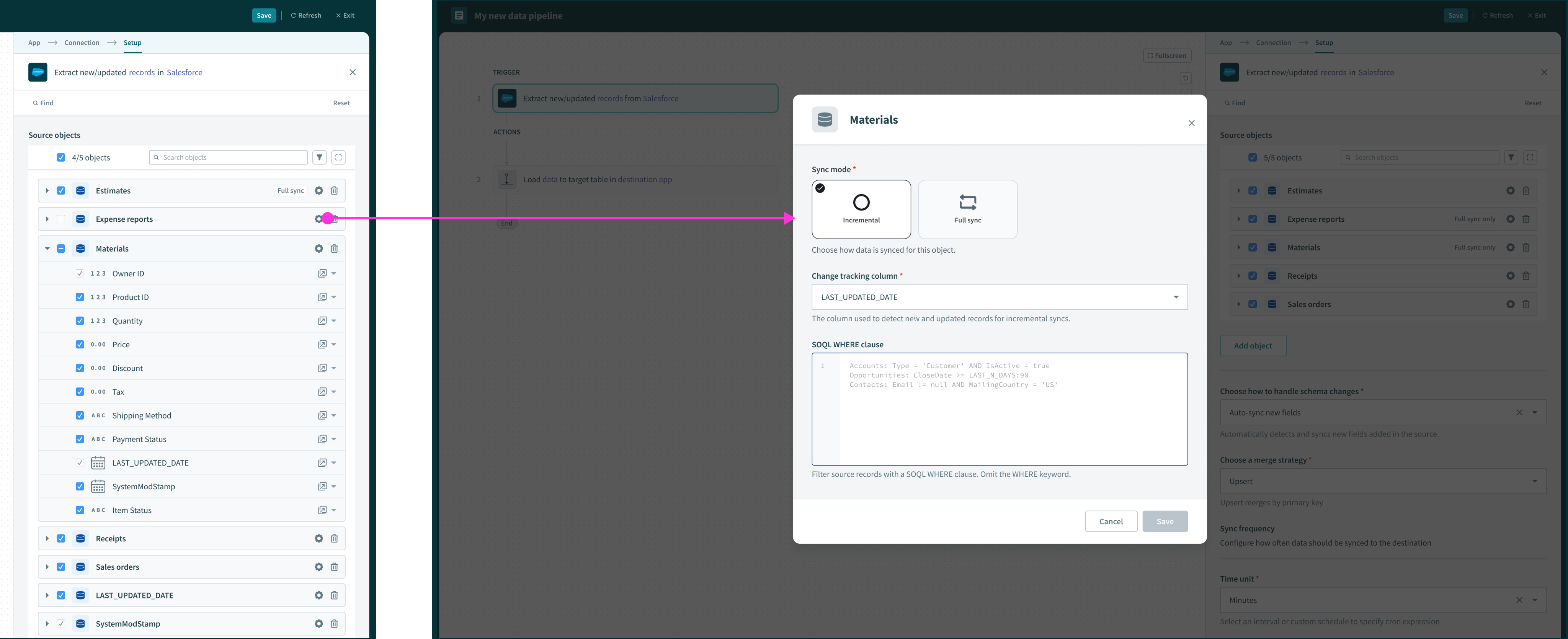Image resolution: width=1568 pixels, height=639 pixels.
Task: Expand the Estimates object row
Action: tap(47, 191)
